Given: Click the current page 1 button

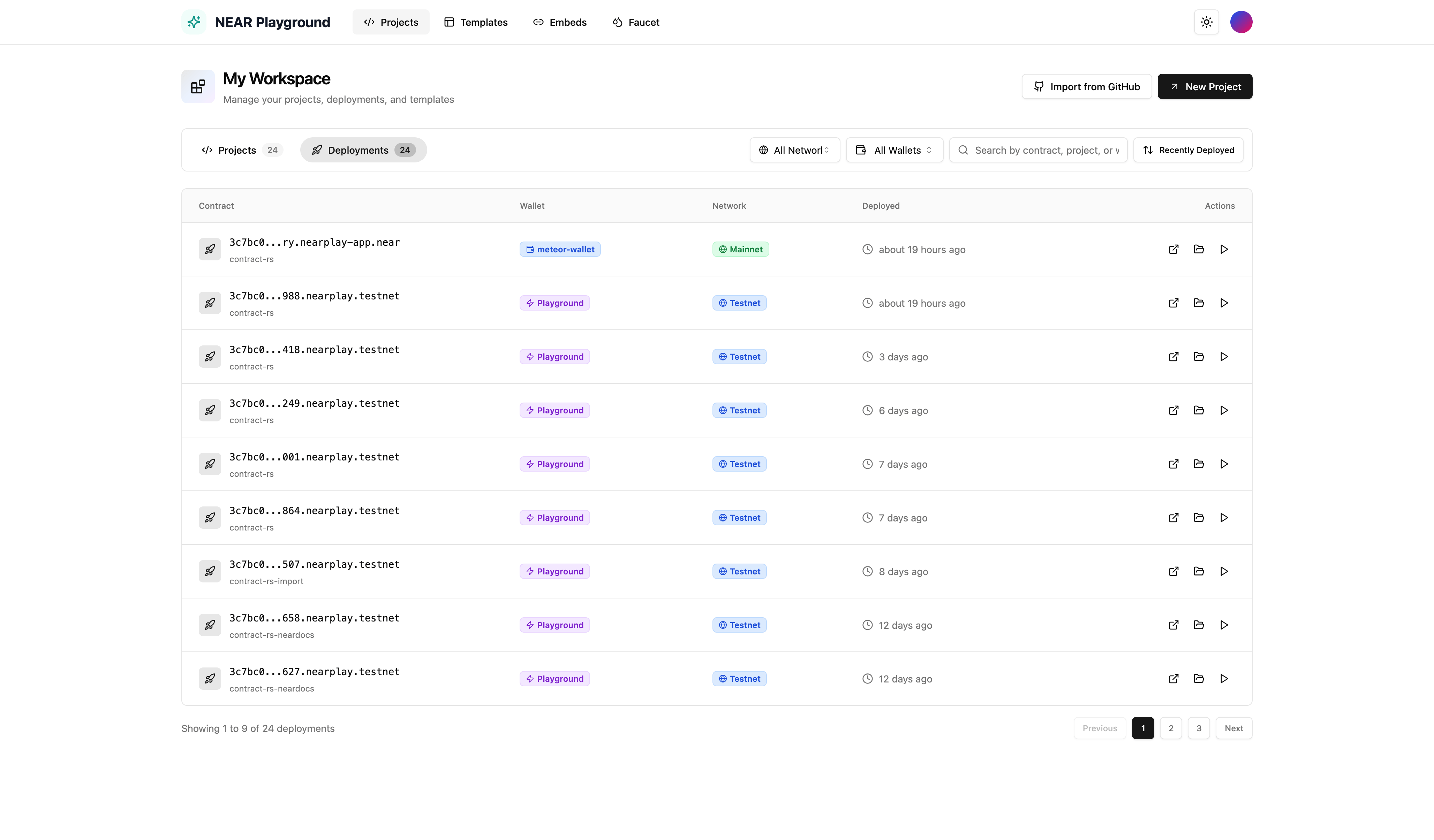Looking at the screenshot, I should click(1143, 728).
